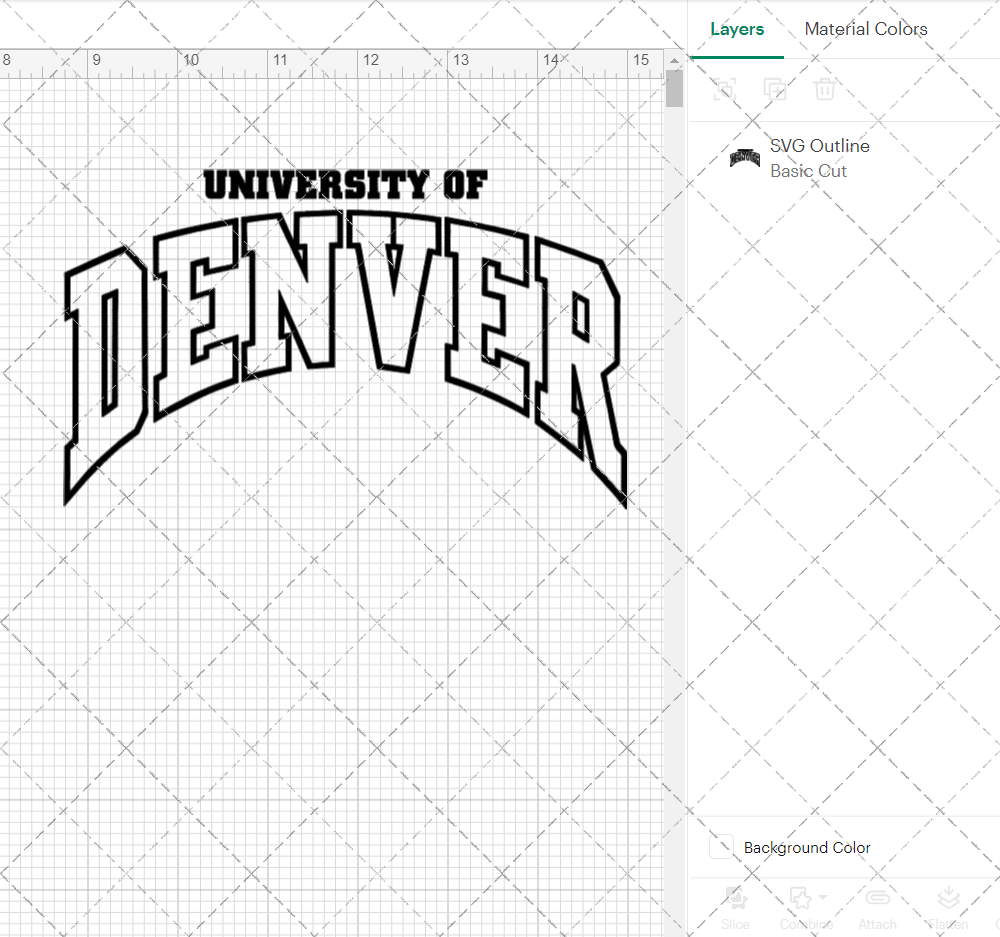Select the SVG Outline layer name

pos(820,146)
